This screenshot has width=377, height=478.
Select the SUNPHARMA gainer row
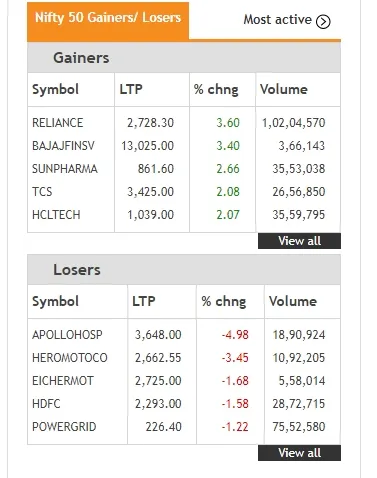[x=184, y=169]
